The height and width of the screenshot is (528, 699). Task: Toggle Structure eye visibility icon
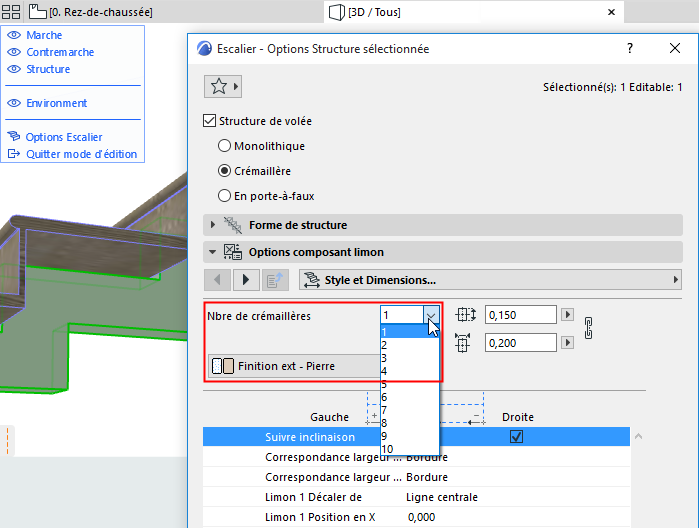tap(14, 69)
